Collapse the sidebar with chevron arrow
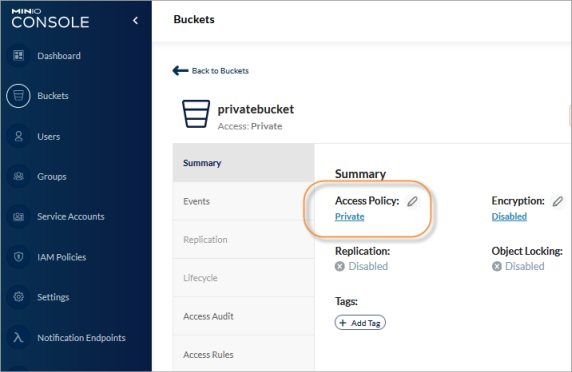 tap(135, 20)
